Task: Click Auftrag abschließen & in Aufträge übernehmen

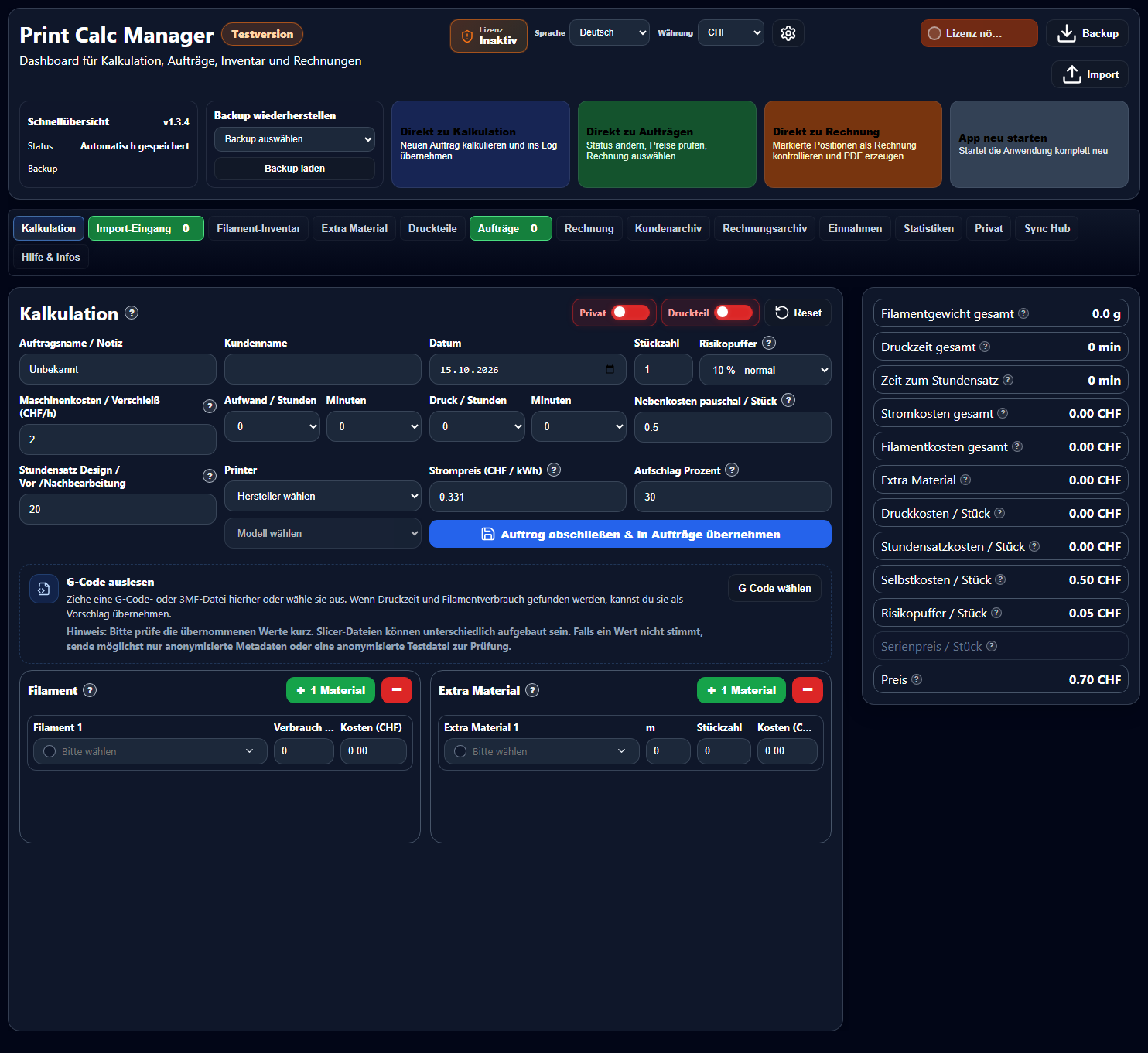Action: [630, 534]
